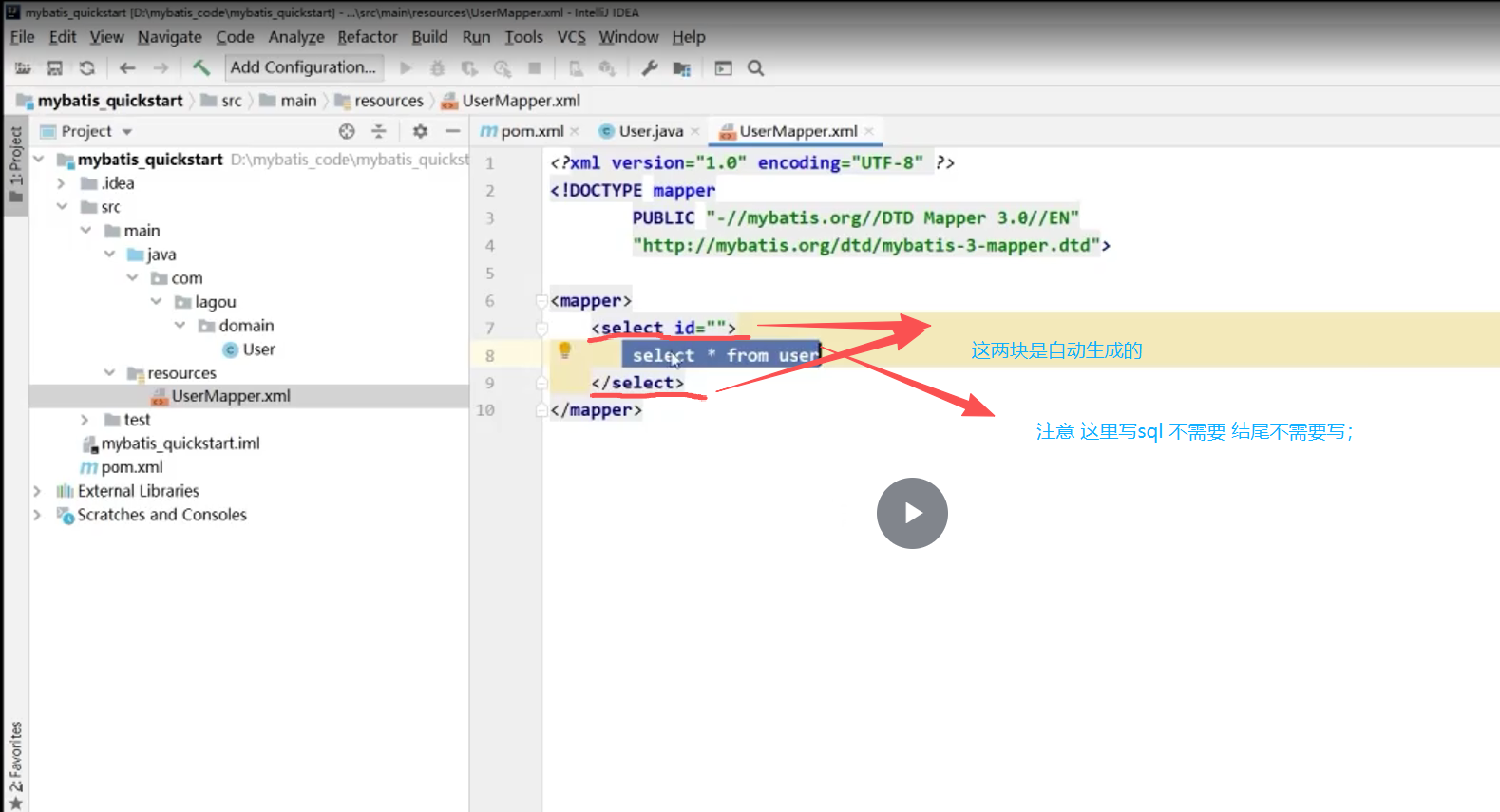Hide the Project panel with minus icon
This screenshot has width=1500, height=812.
453,131
